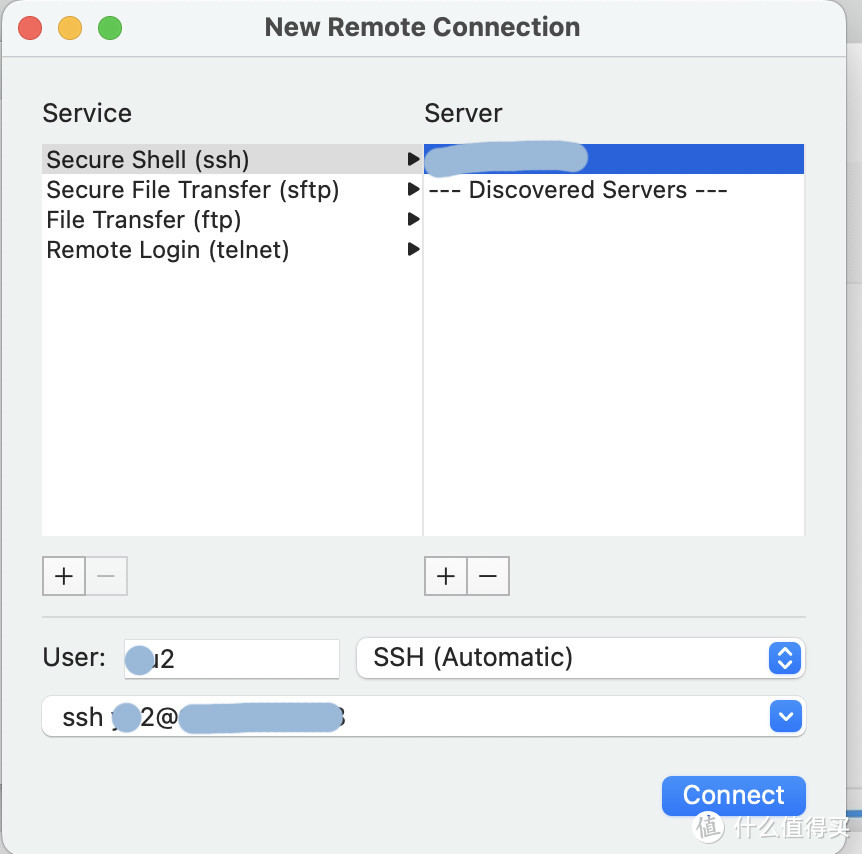Viewport: 862px width, 854px height.
Task: Remove the selected server with minus button
Action: (488, 576)
